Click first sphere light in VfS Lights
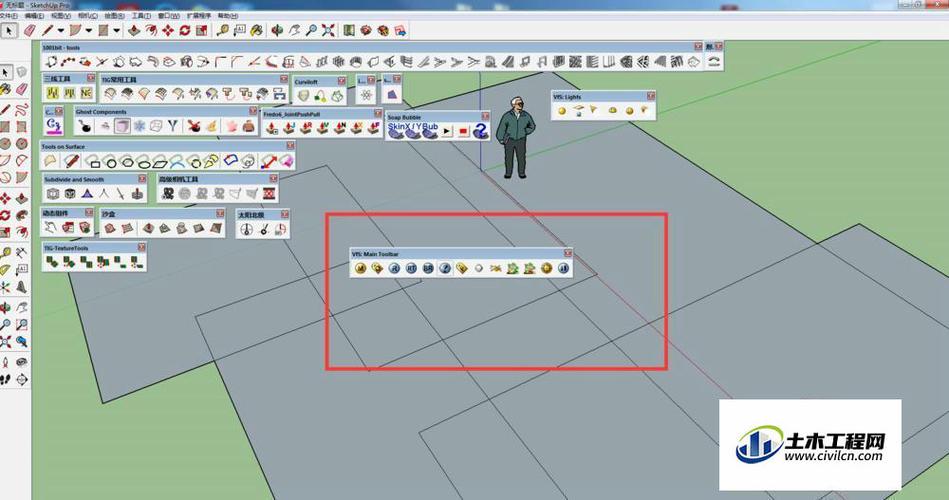 [562, 110]
